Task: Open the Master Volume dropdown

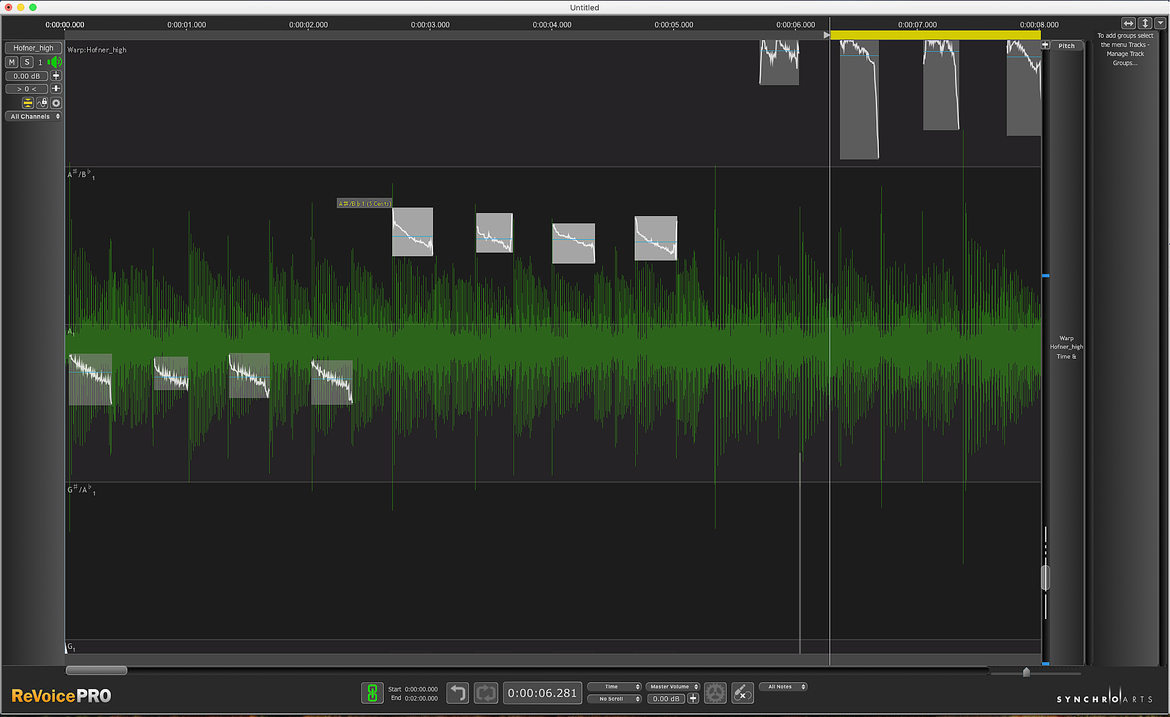Action: click(x=673, y=686)
